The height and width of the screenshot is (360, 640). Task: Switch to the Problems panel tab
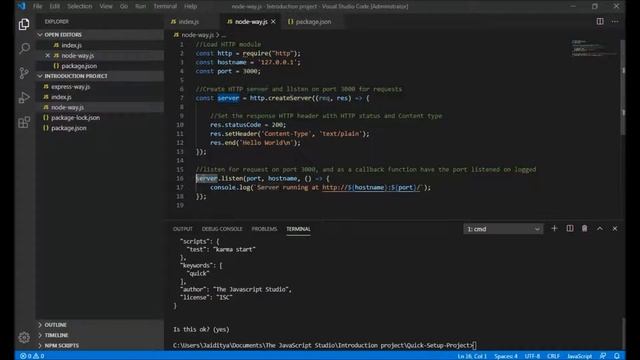(x=264, y=229)
